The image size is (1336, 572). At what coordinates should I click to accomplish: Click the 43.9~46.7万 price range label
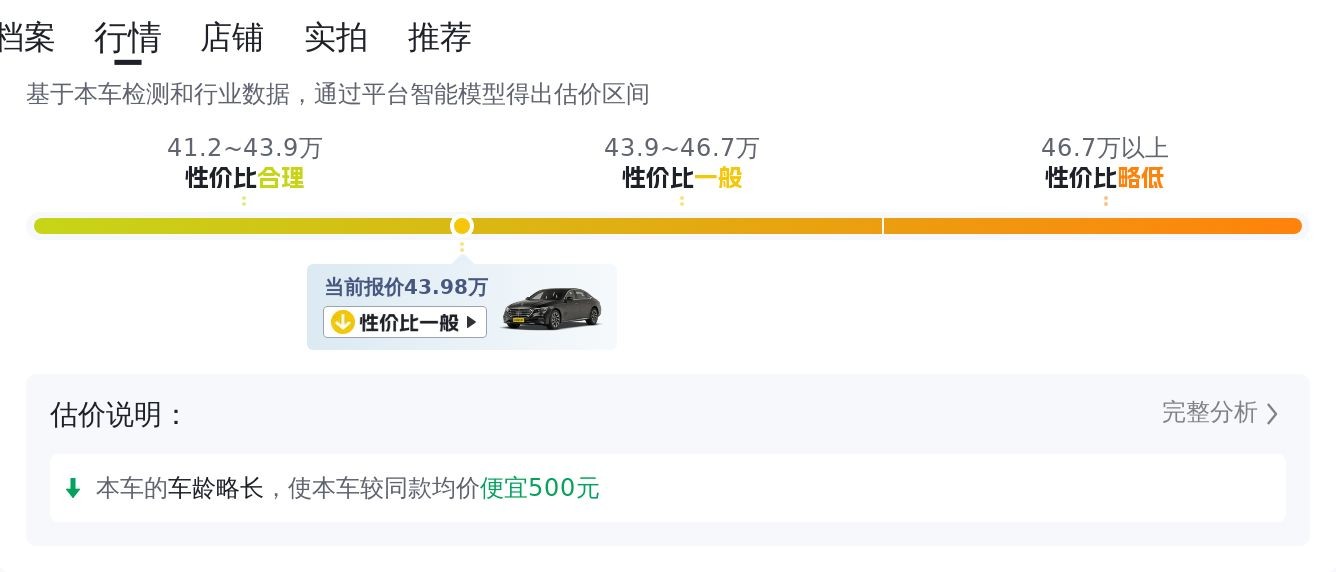pyautogui.click(x=681, y=148)
